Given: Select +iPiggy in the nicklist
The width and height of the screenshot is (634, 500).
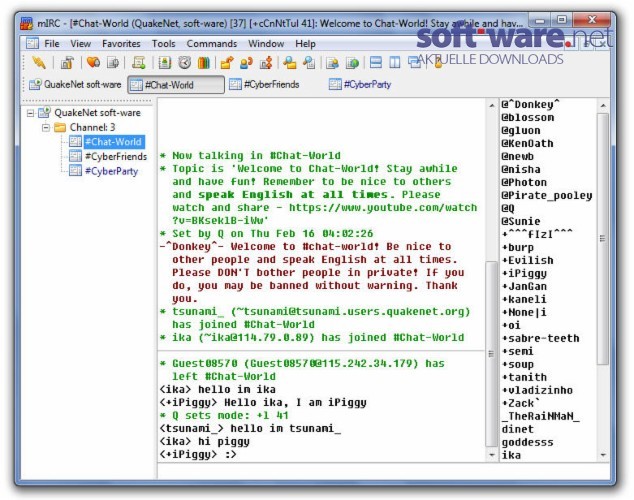Looking at the screenshot, I should click(524, 273).
